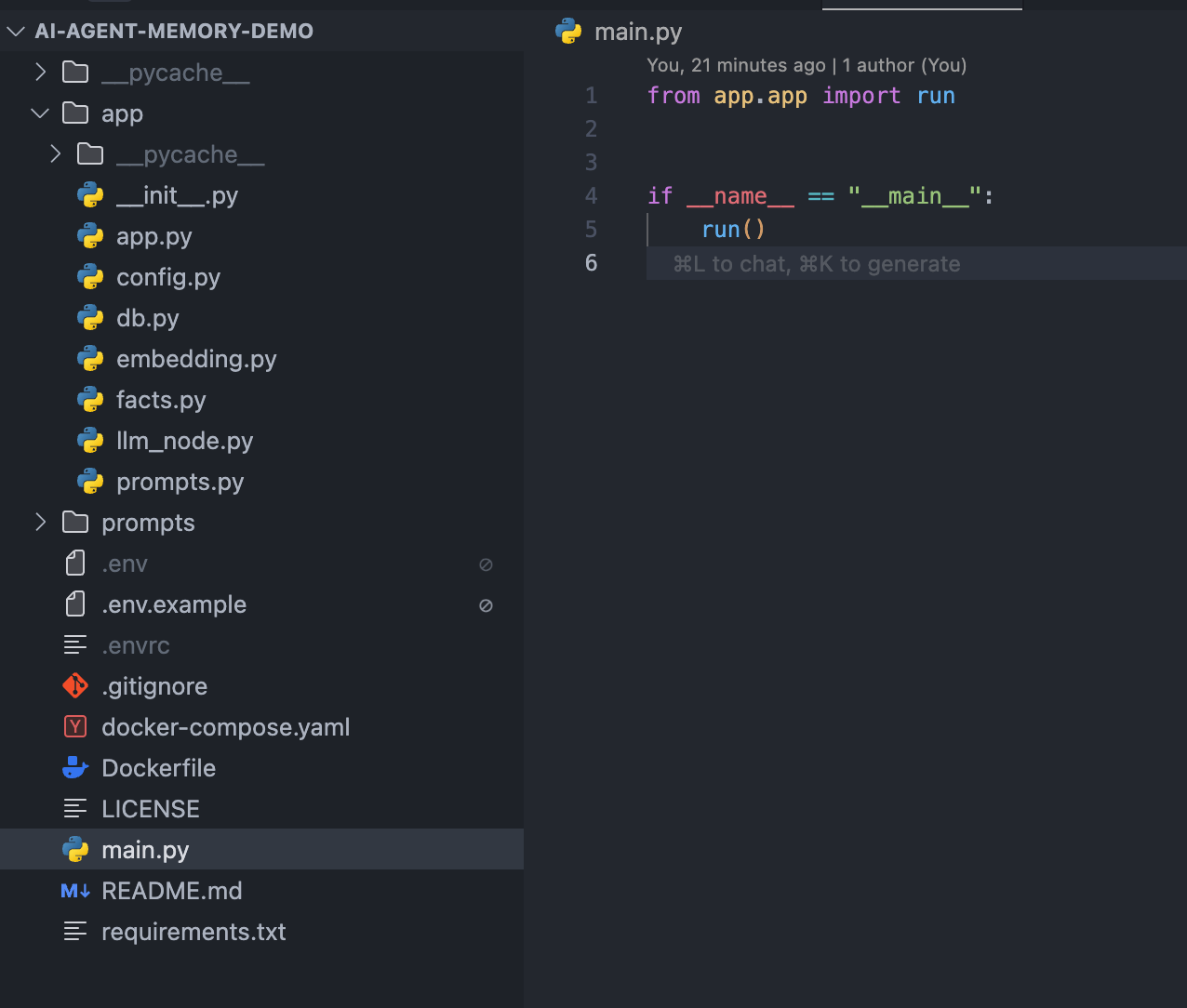Click the Python icon in the main.py editor header
This screenshot has height=1008, width=1187.
point(568,32)
